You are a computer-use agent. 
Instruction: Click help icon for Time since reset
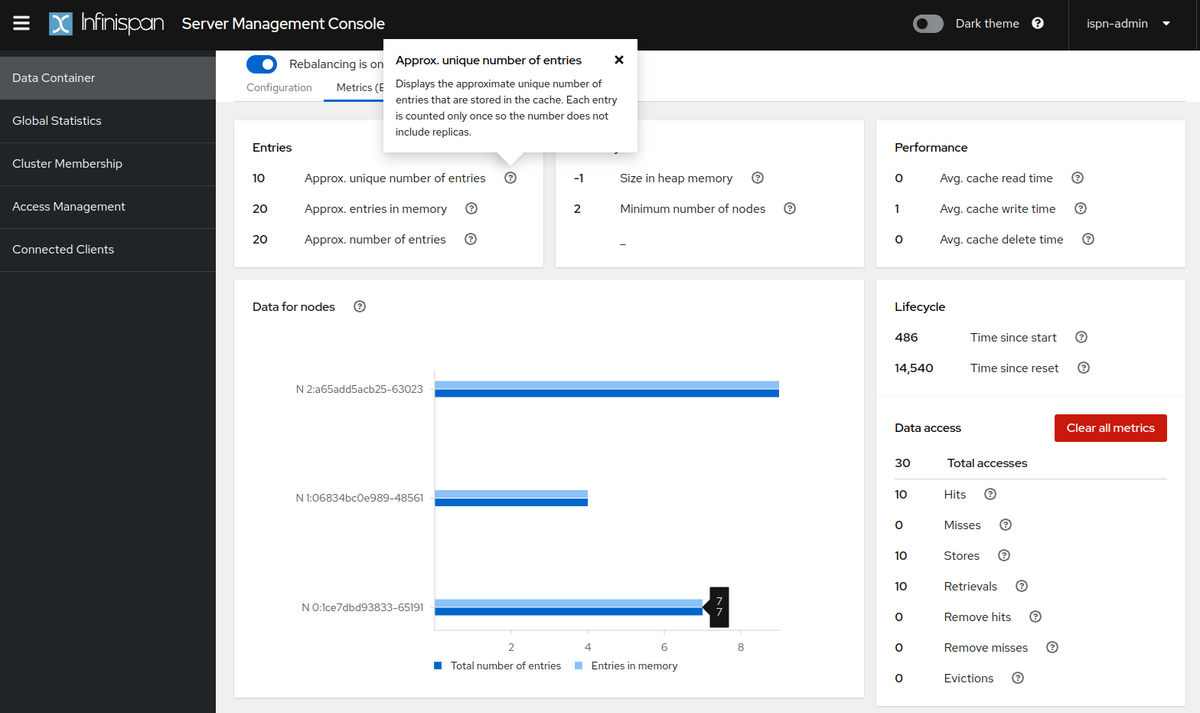(x=1083, y=368)
